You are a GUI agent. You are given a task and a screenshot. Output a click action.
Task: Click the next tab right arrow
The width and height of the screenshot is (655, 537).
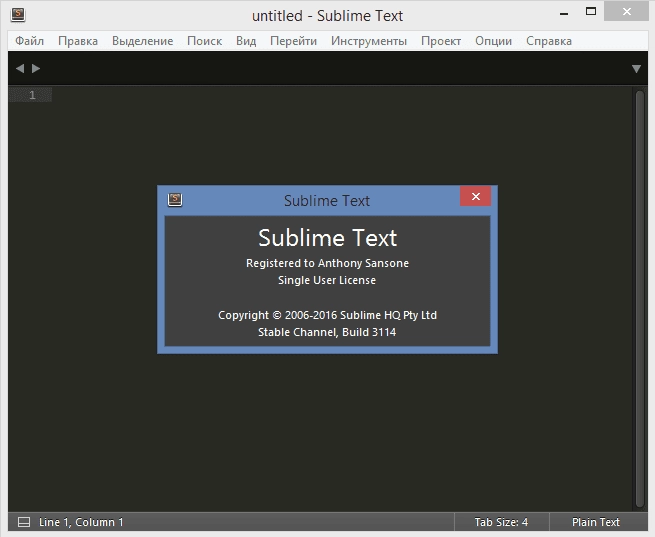click(x=36, y=68)
